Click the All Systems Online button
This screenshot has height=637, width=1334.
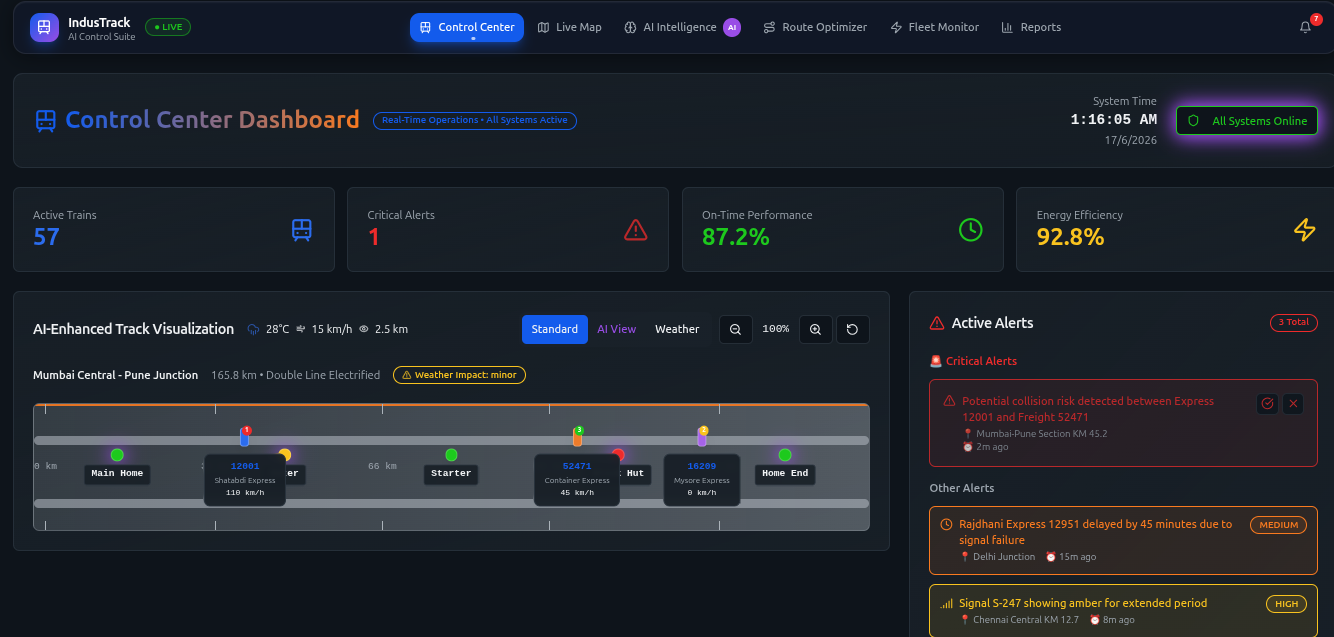[1247, 121]
